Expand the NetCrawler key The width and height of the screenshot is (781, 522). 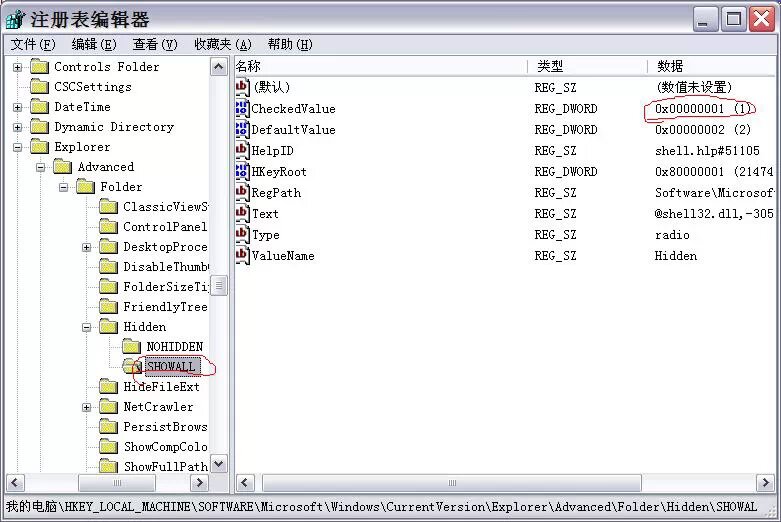coord(87,407)
